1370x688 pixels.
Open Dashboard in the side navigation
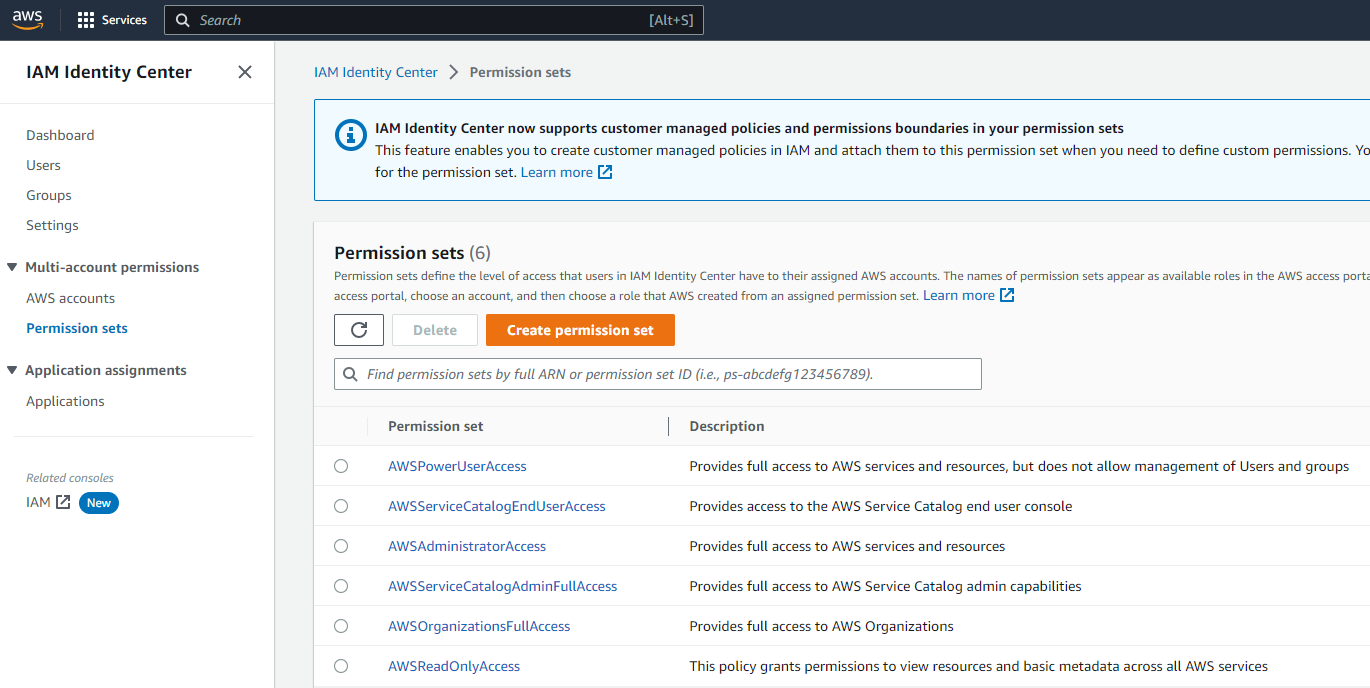point(60,135)
